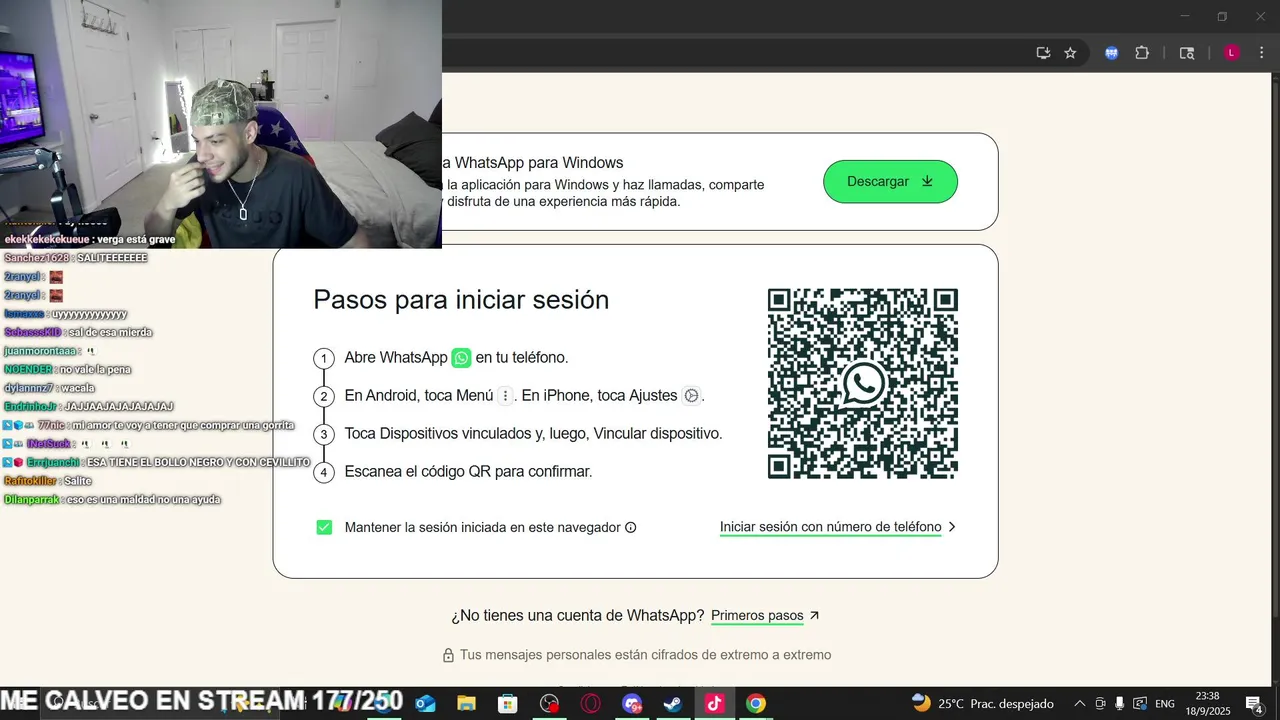Image resolution: width=1280 pixels, height=720 pixels.
Task: Open the blue round extension icon
Action: (x=1111, y=53)
